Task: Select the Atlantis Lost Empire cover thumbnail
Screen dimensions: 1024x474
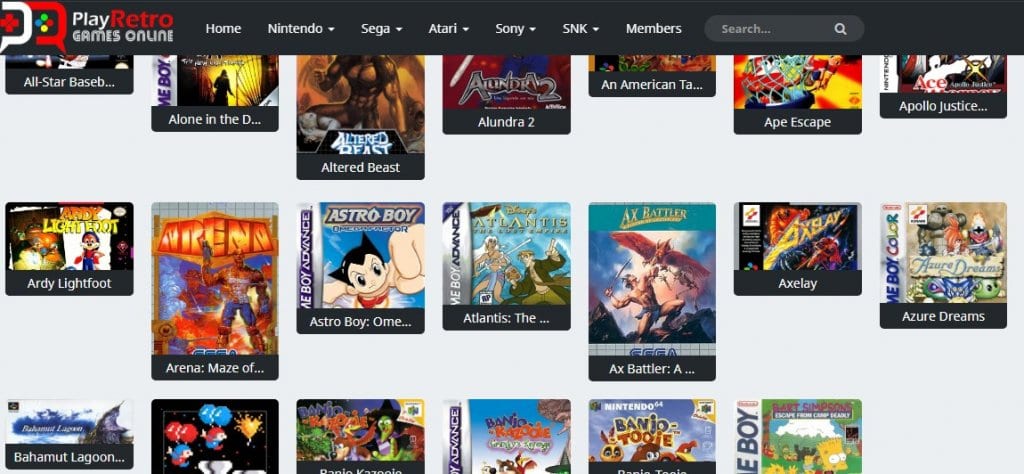Action: tap(507, 253)
